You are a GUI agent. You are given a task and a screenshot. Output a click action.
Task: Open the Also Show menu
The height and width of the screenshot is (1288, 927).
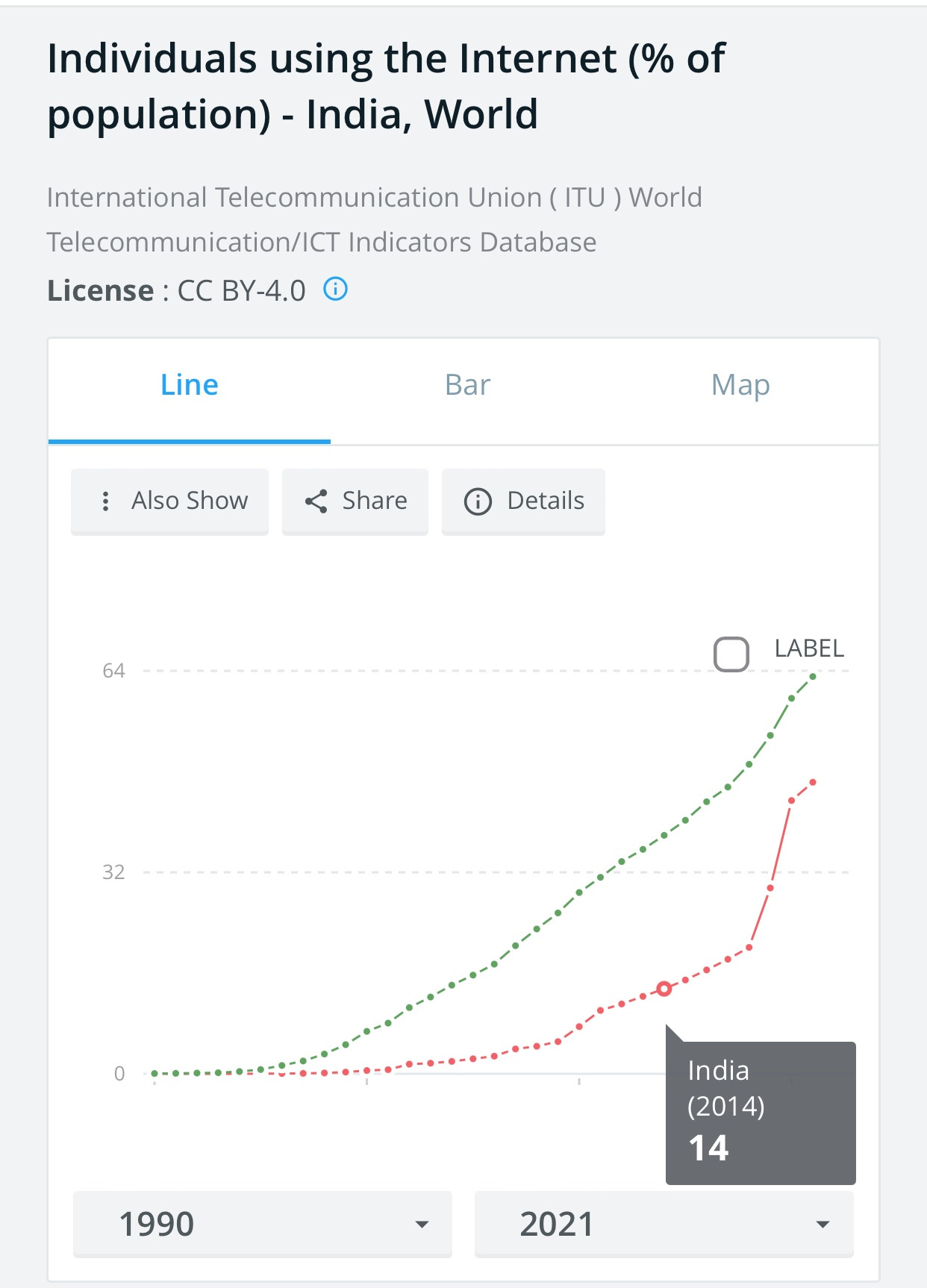(x=169, y=501)
